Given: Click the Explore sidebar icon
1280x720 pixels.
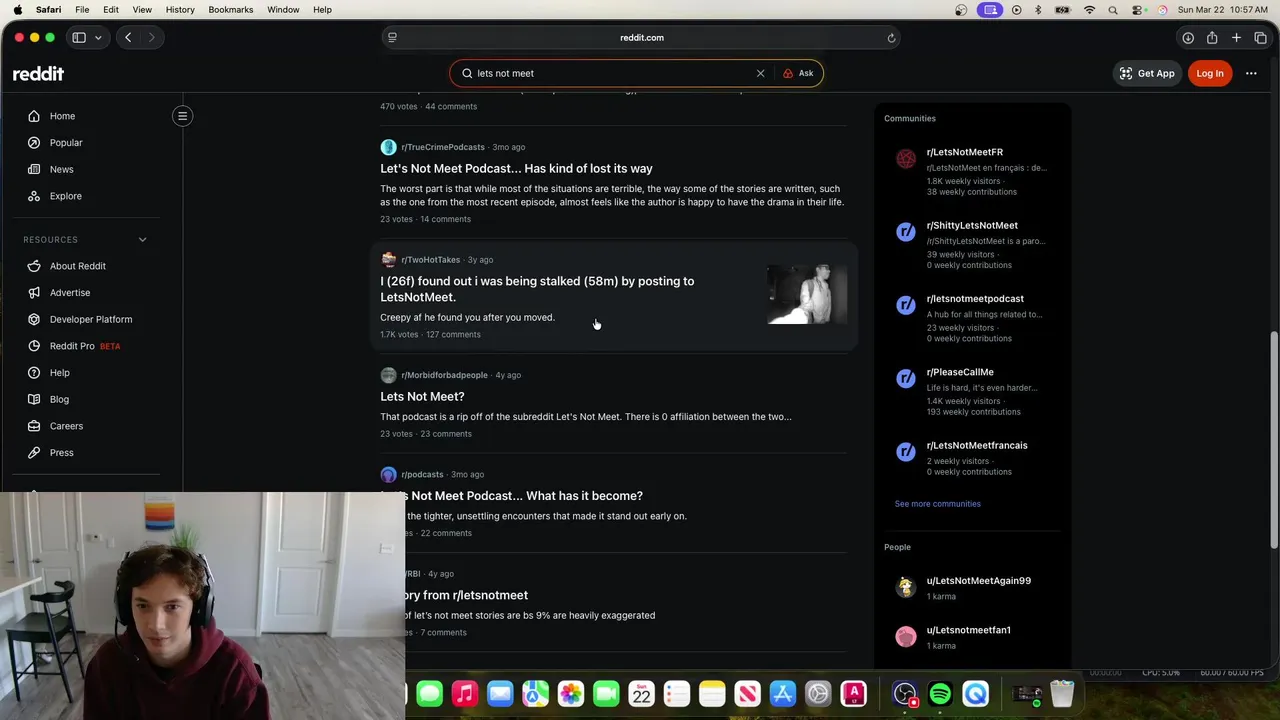Looking at the screenshot, I should click(34, 196).
